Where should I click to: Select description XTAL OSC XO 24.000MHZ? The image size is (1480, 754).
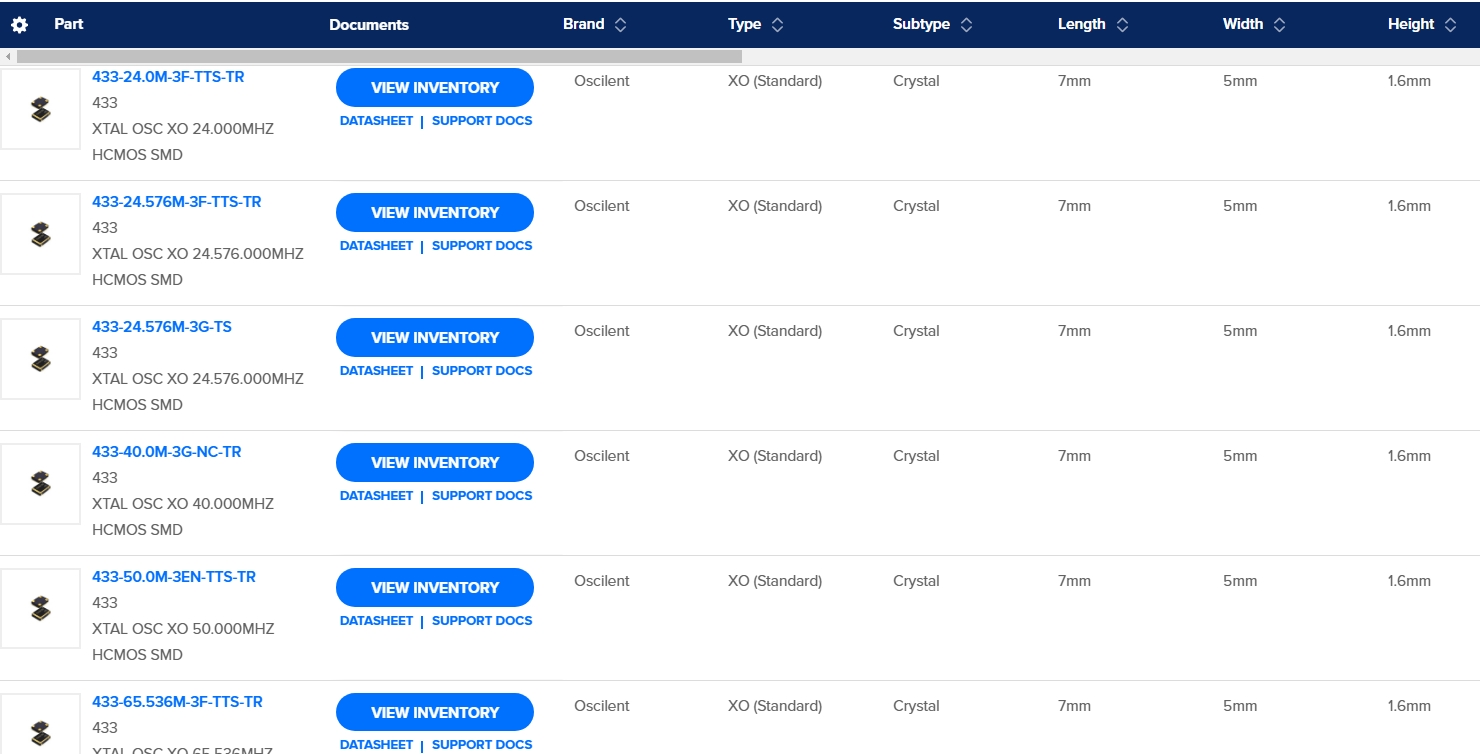pyautogui.click(x=183, y=129)
